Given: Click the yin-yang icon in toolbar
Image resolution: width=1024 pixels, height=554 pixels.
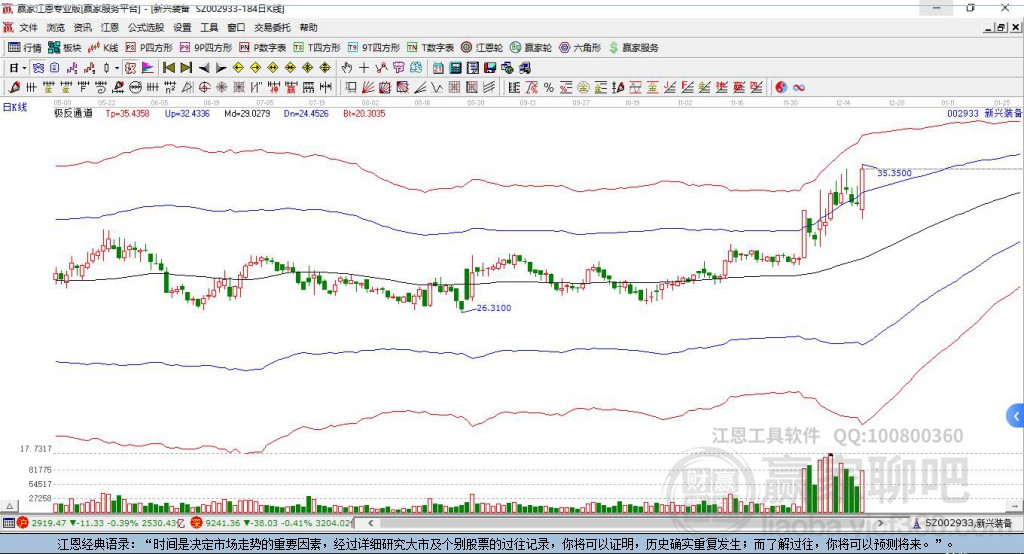Looking at the screenshot, I should click(781, 88).
